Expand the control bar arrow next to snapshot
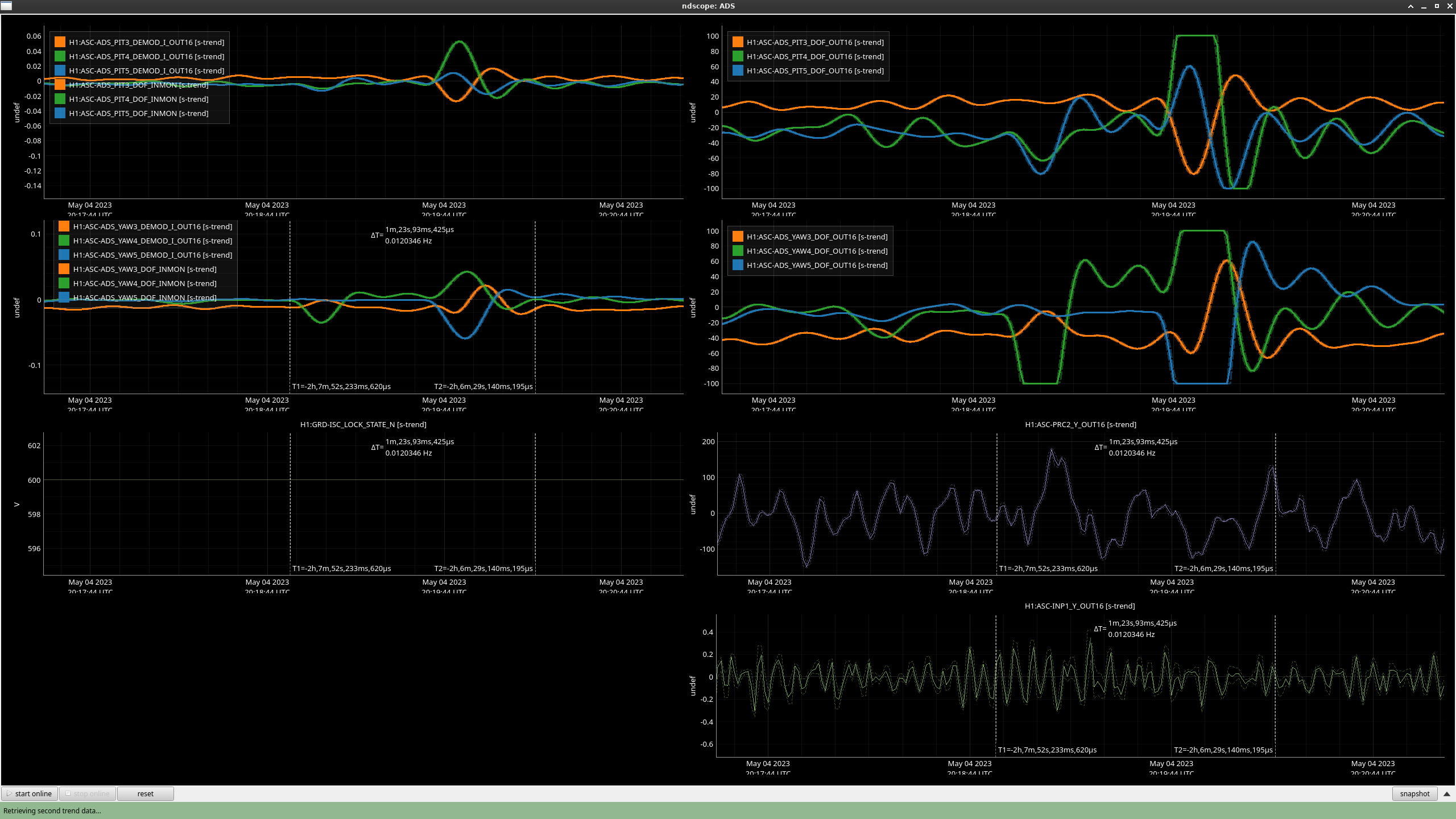The height and width of the screenshot is (819, 1456). (x=1447, y=793)
